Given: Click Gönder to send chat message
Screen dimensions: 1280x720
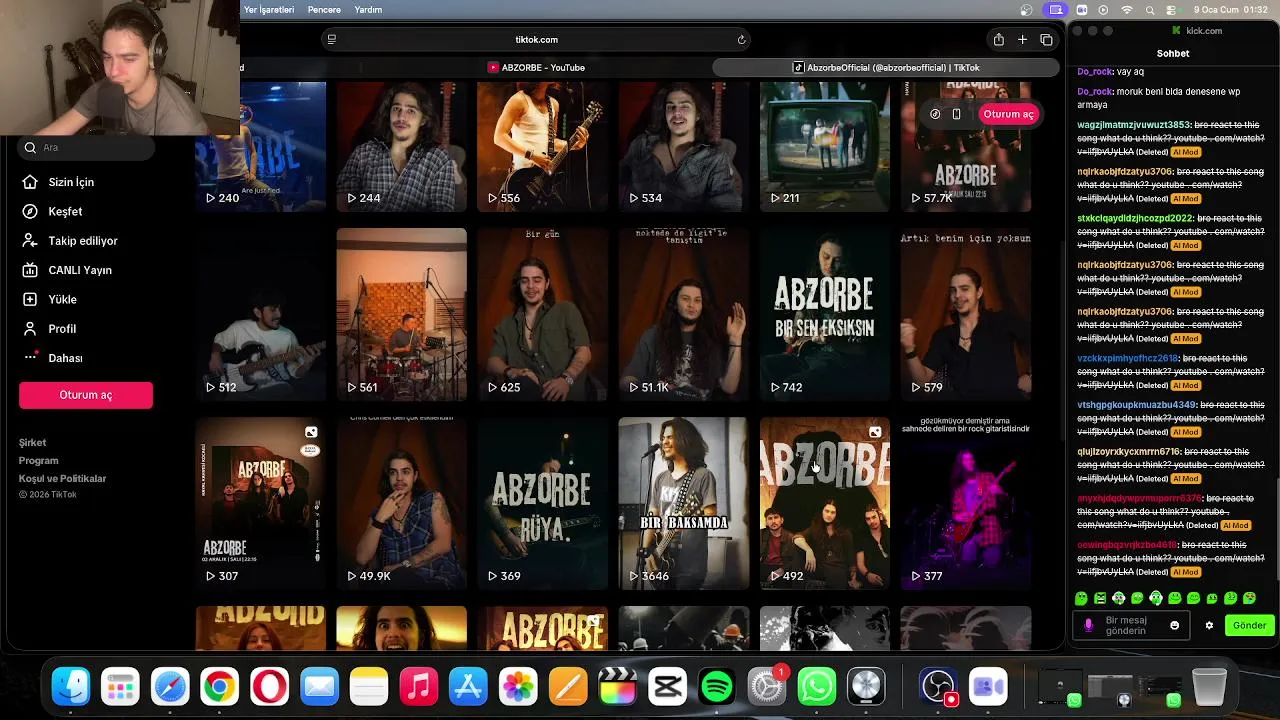Looking at the screenshot, I should point(1249,625).
